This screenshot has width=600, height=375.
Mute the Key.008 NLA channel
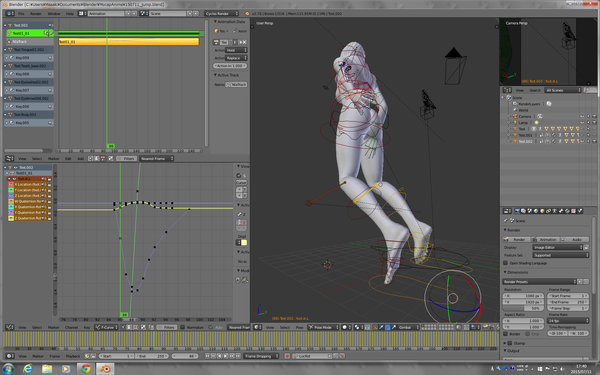(50, 74)
